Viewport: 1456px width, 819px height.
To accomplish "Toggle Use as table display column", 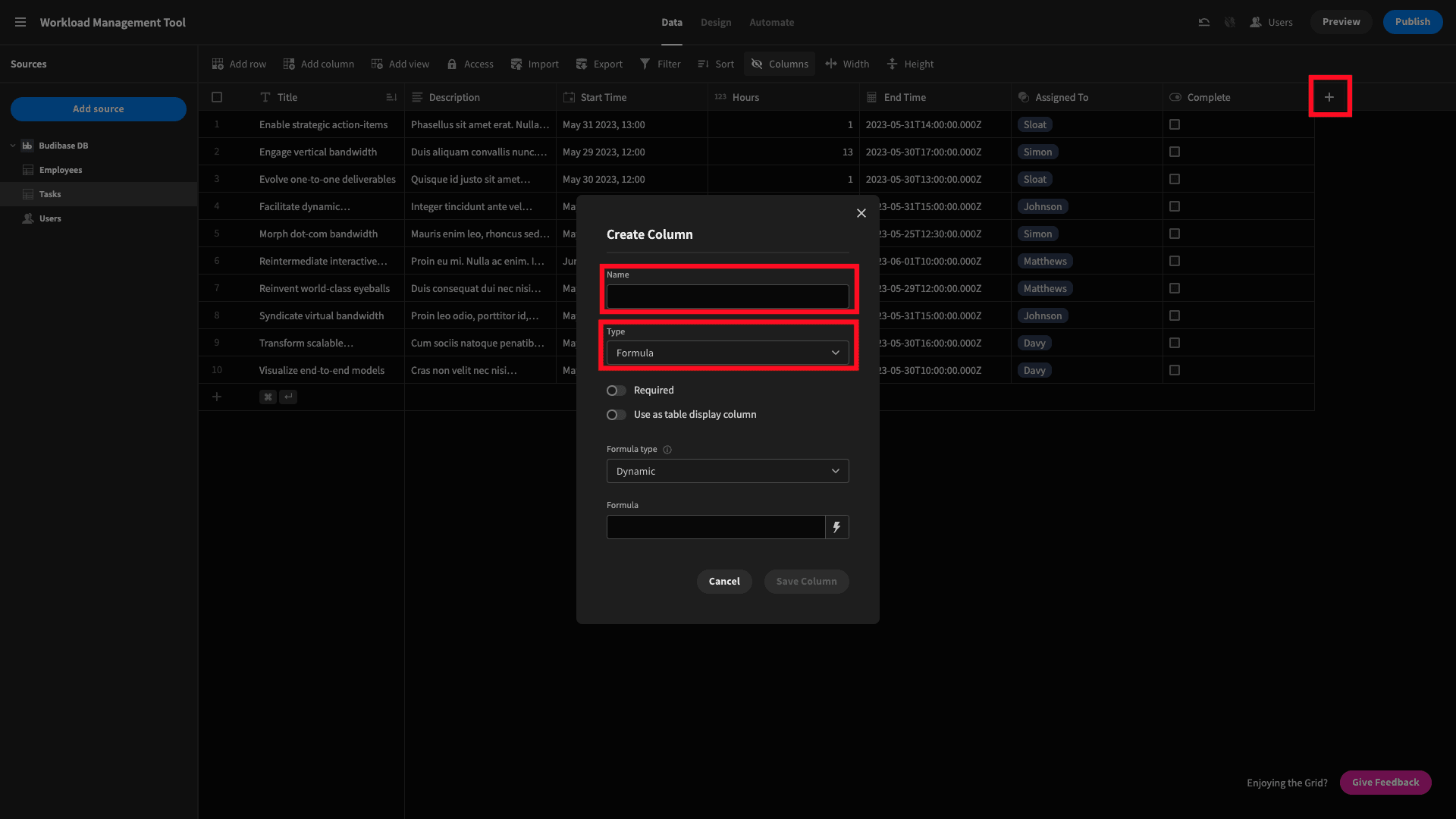I will click(616, 415).
